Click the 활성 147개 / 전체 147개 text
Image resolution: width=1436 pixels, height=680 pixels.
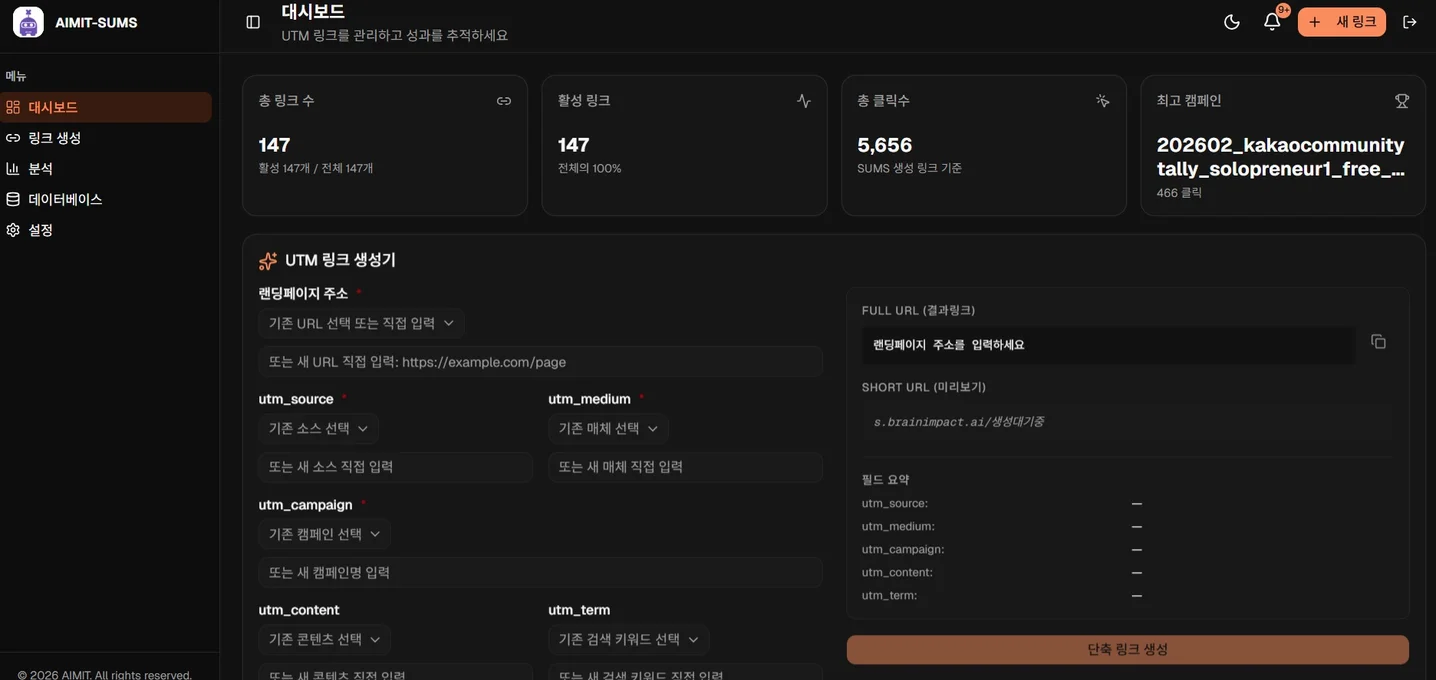tap(316, 168)
